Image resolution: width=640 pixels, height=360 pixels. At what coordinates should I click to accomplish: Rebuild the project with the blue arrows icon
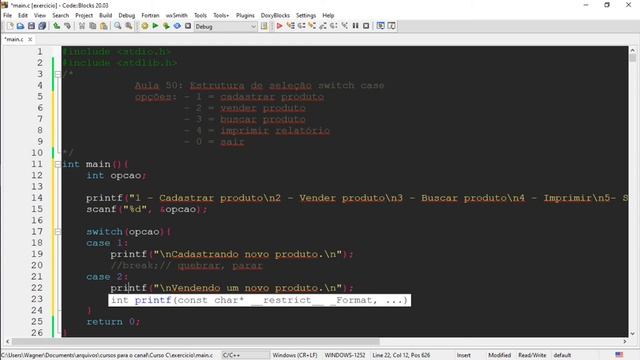click(177, 26)
